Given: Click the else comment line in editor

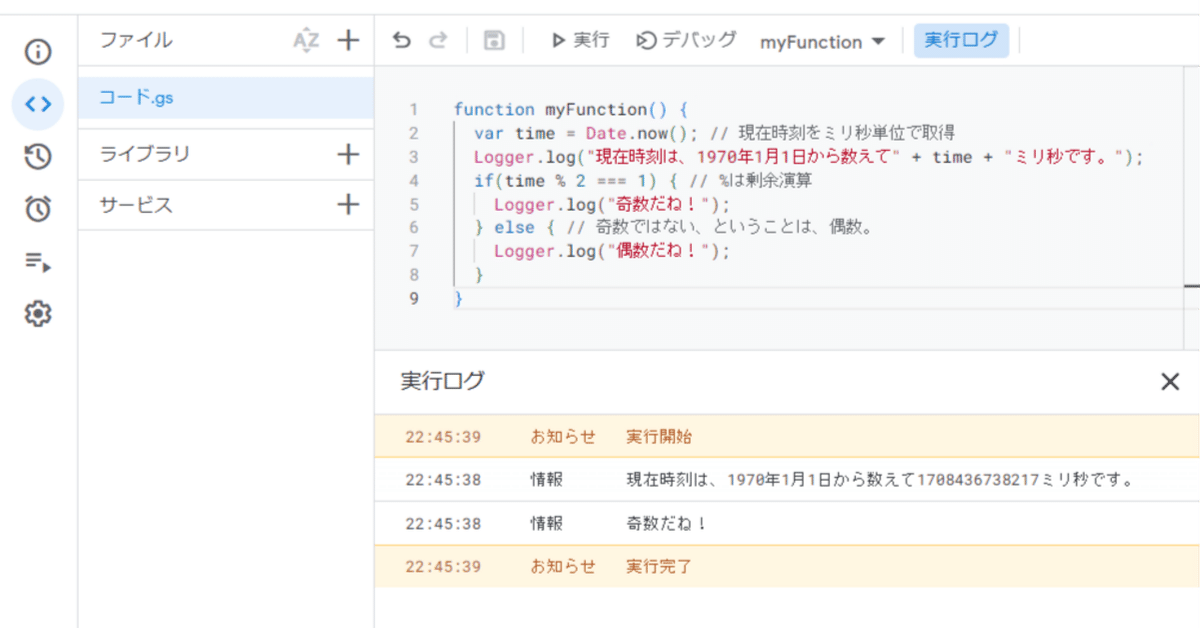Looking at the screenshot, I should coord(675,228).
